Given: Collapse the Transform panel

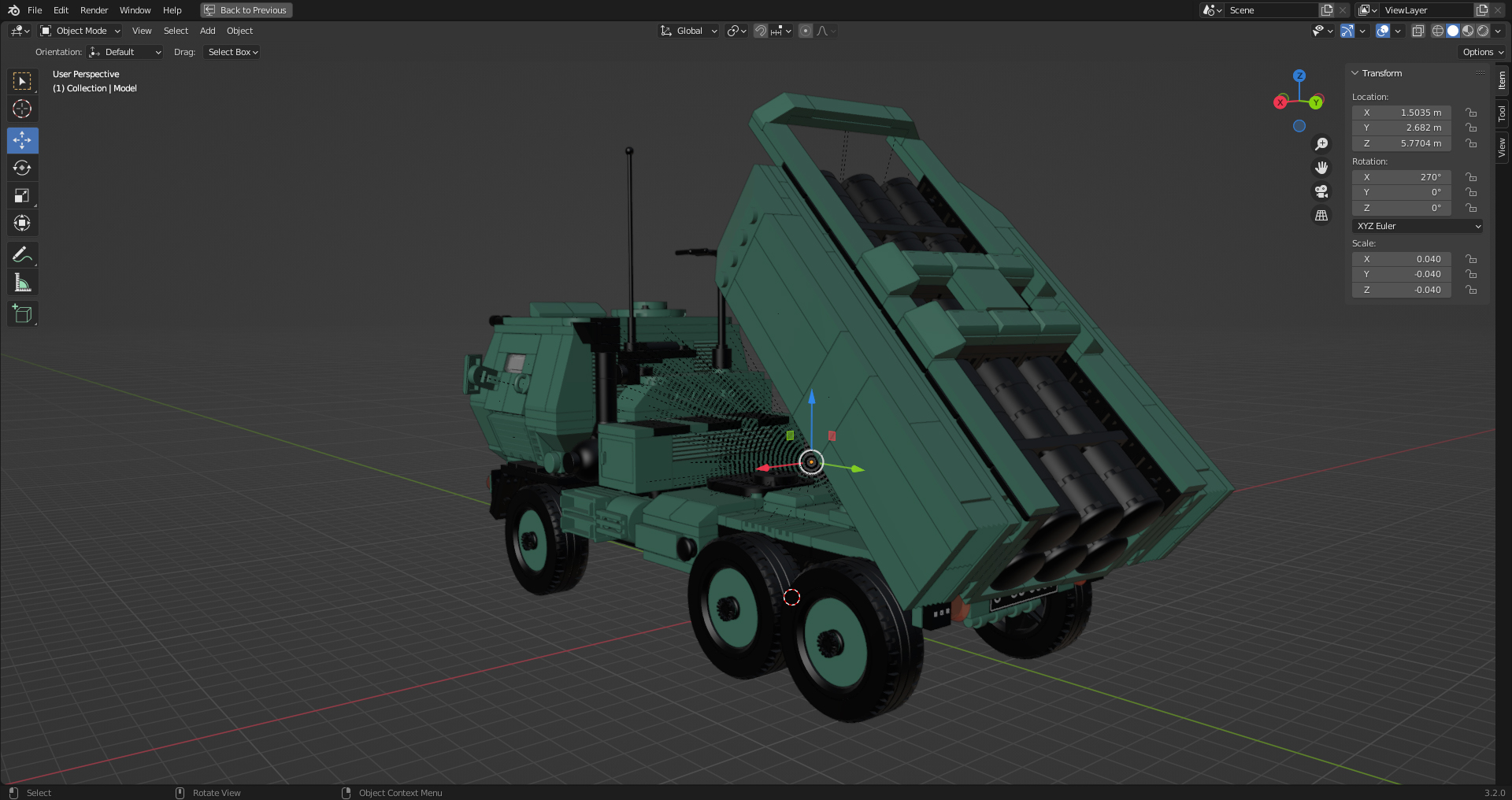Looking at the screenshot, I should pos(1355,73).
